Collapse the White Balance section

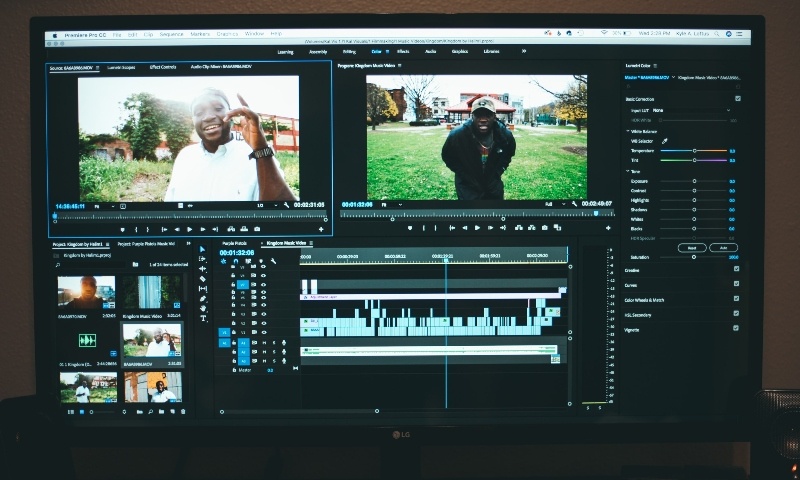point(628,131)
